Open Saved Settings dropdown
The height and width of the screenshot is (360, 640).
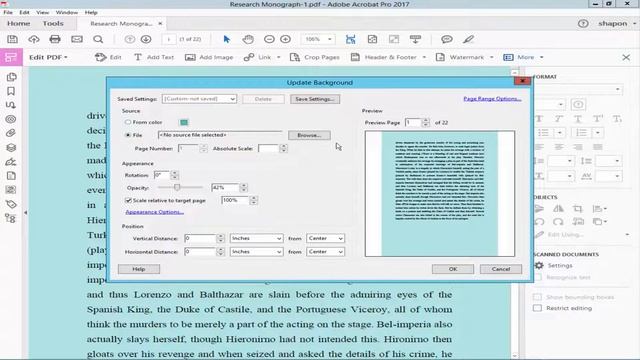(x=199, y=99)
